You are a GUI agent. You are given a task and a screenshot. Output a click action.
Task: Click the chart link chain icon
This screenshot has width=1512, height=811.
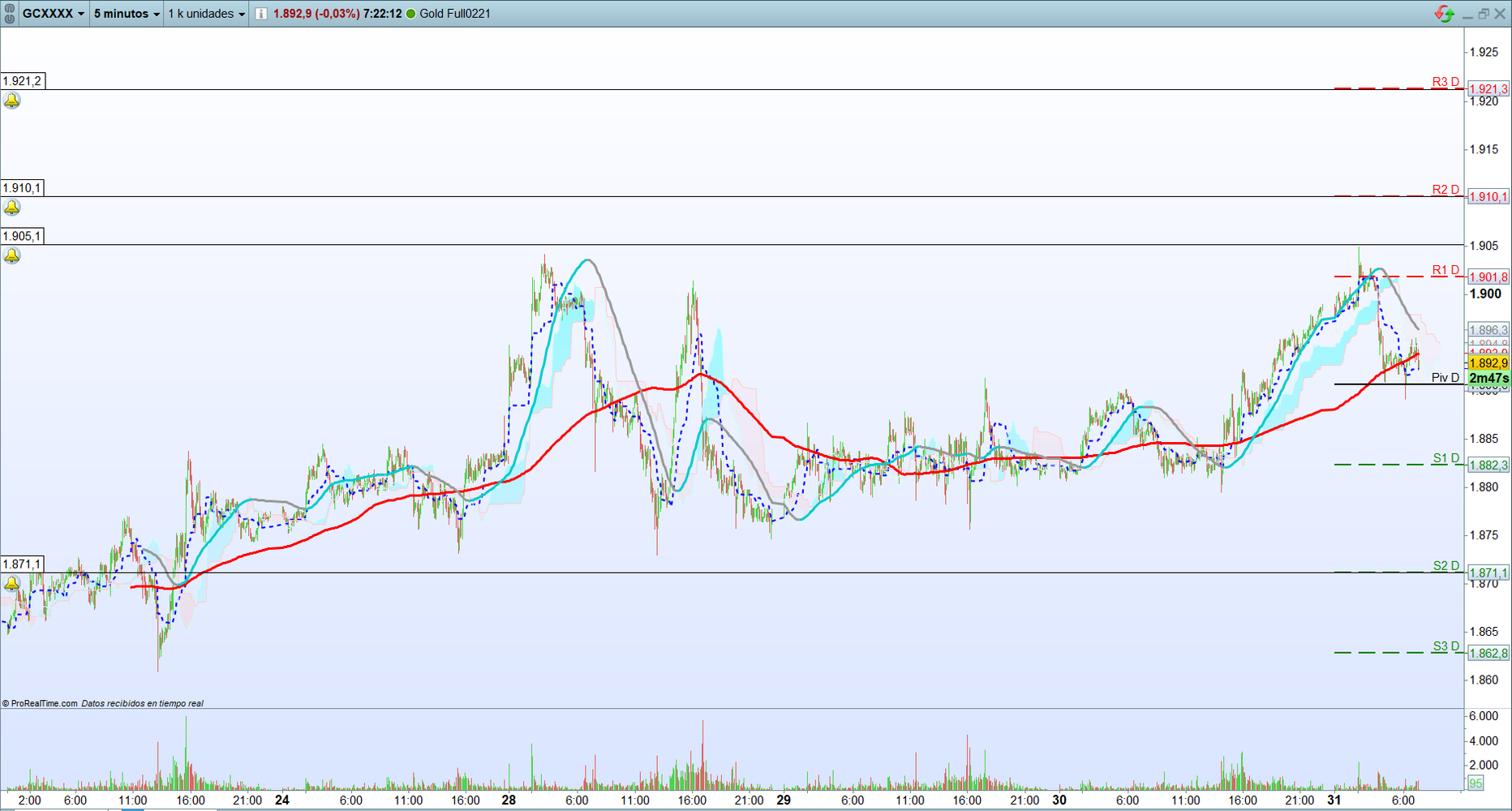[9, 14]
